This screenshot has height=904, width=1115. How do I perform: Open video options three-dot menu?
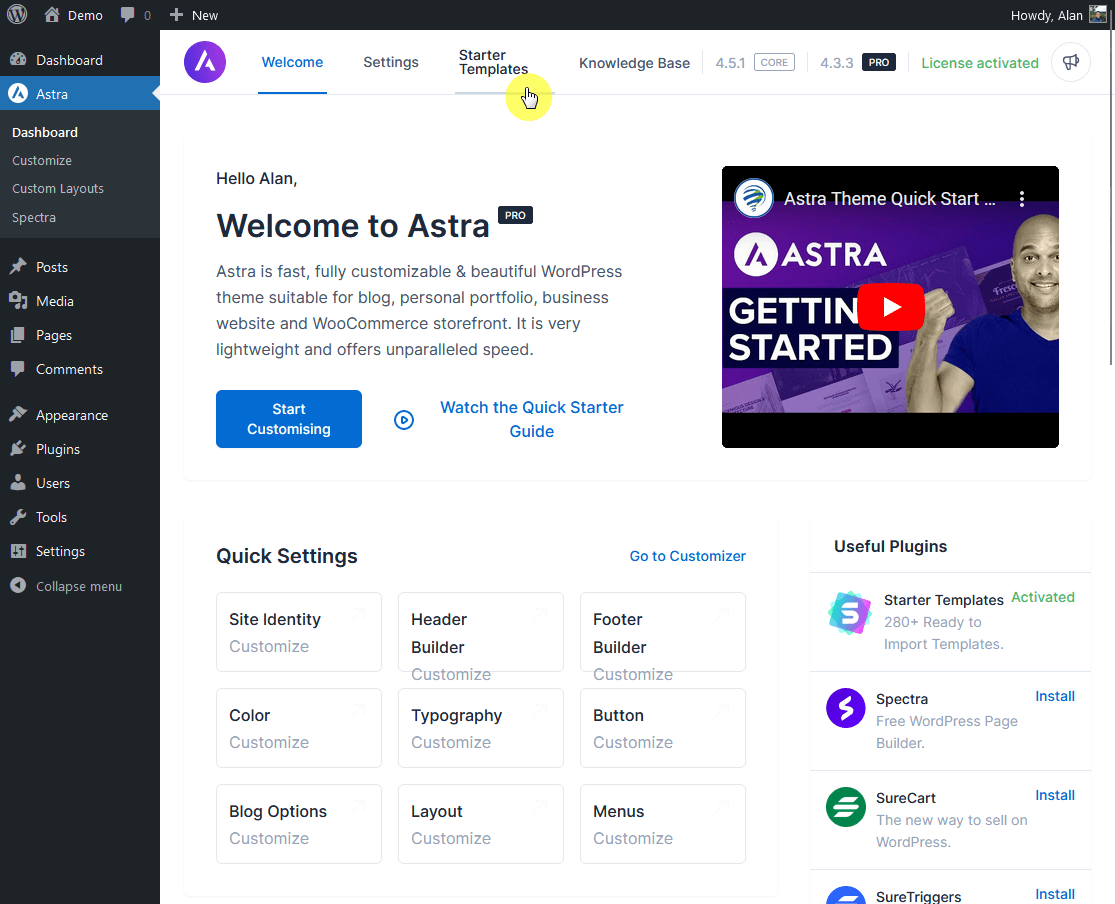point(1021,199)
